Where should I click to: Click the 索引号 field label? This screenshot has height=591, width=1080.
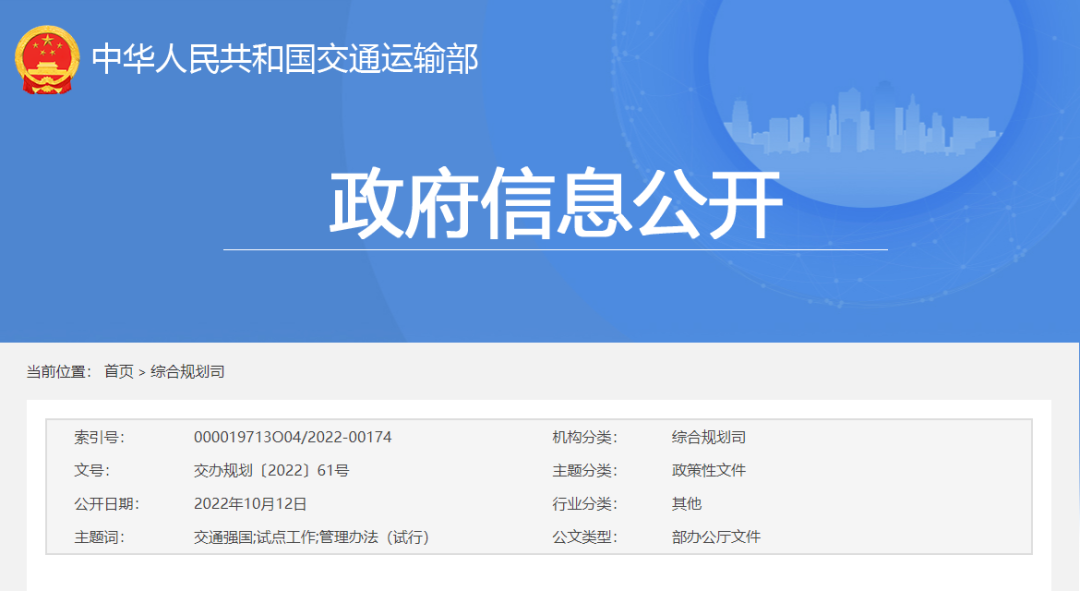(x=99, y=437)
